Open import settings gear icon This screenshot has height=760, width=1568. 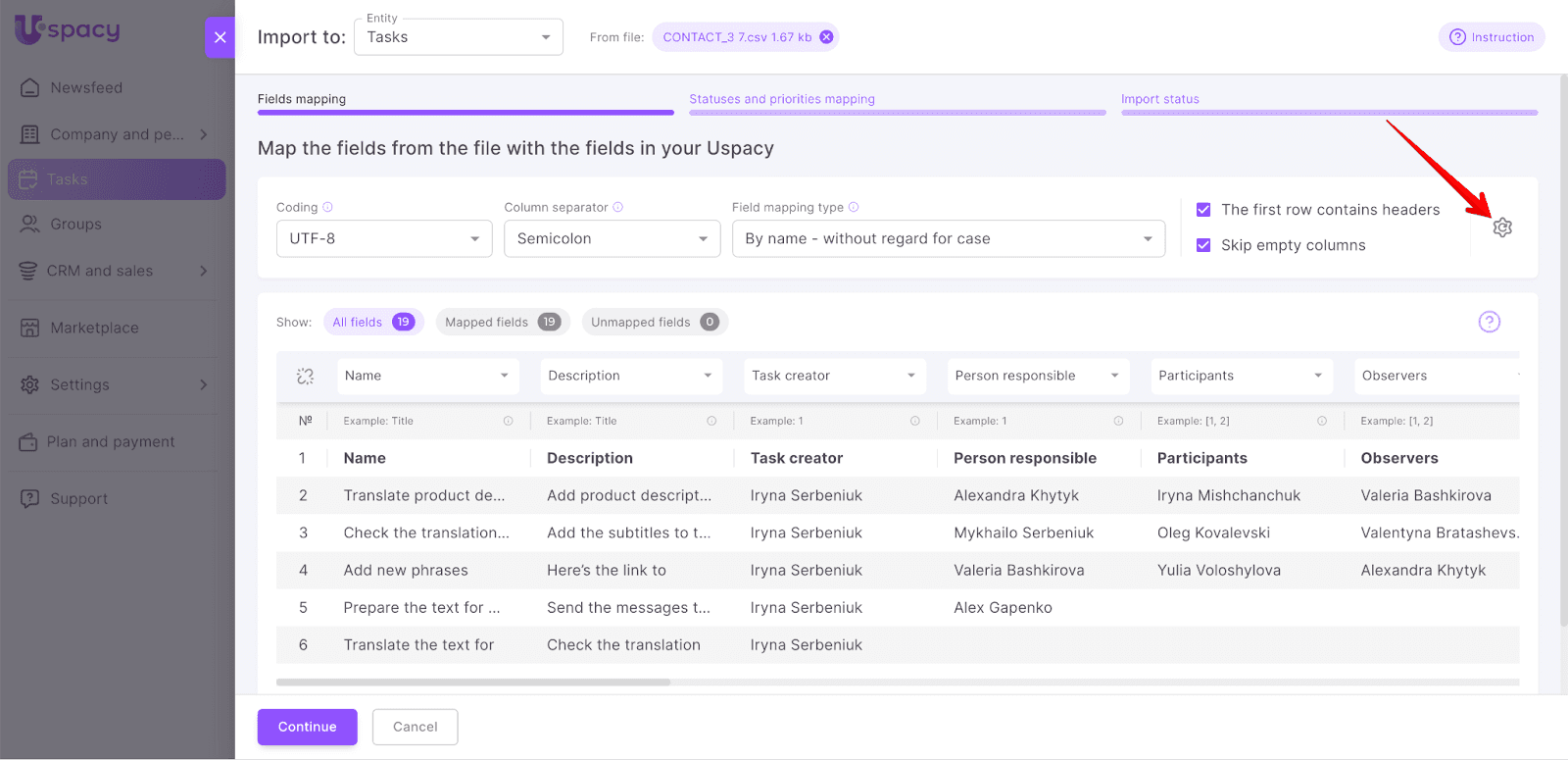pos(1501,228)
